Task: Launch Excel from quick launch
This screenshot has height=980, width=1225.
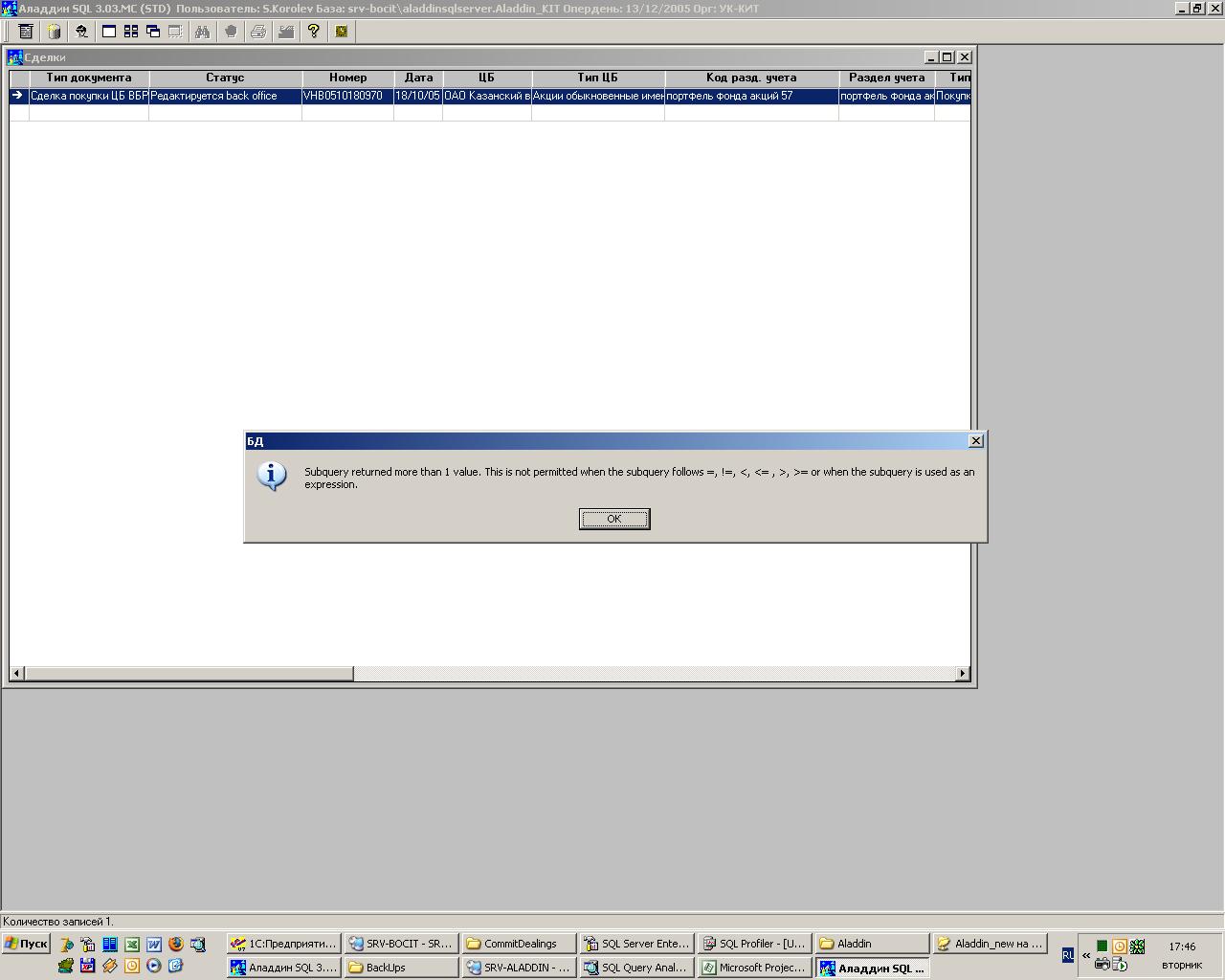Action: click(131, 945)
